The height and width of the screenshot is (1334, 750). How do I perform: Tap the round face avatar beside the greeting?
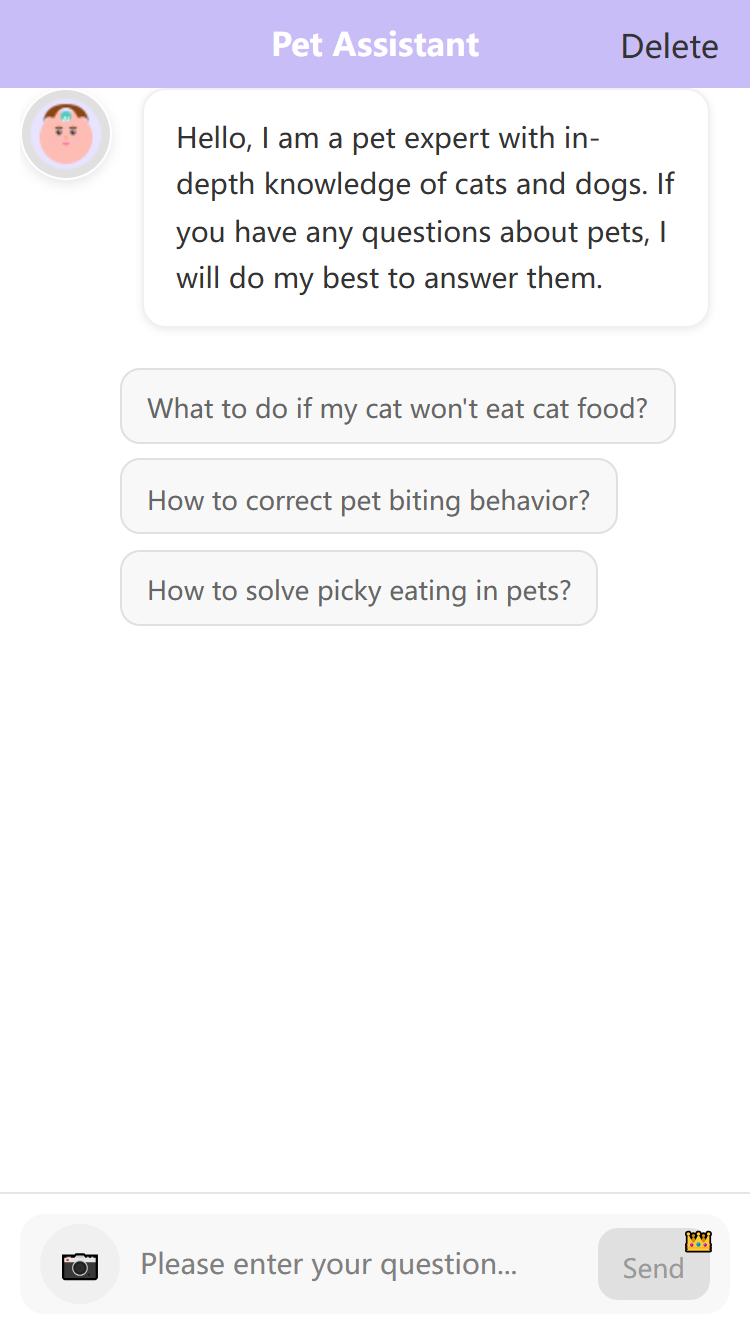[x=66, y=135]
